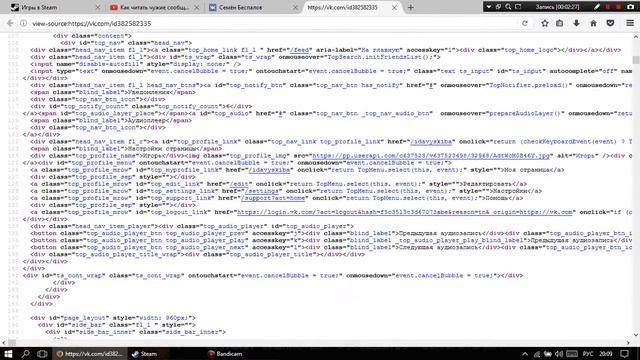Image resolution: width=640 pixels, height=360 pixels.
Task: Click the 'prepareAudioLayer()' text in source
Action: pyautogui.click(x=525, y=113)
